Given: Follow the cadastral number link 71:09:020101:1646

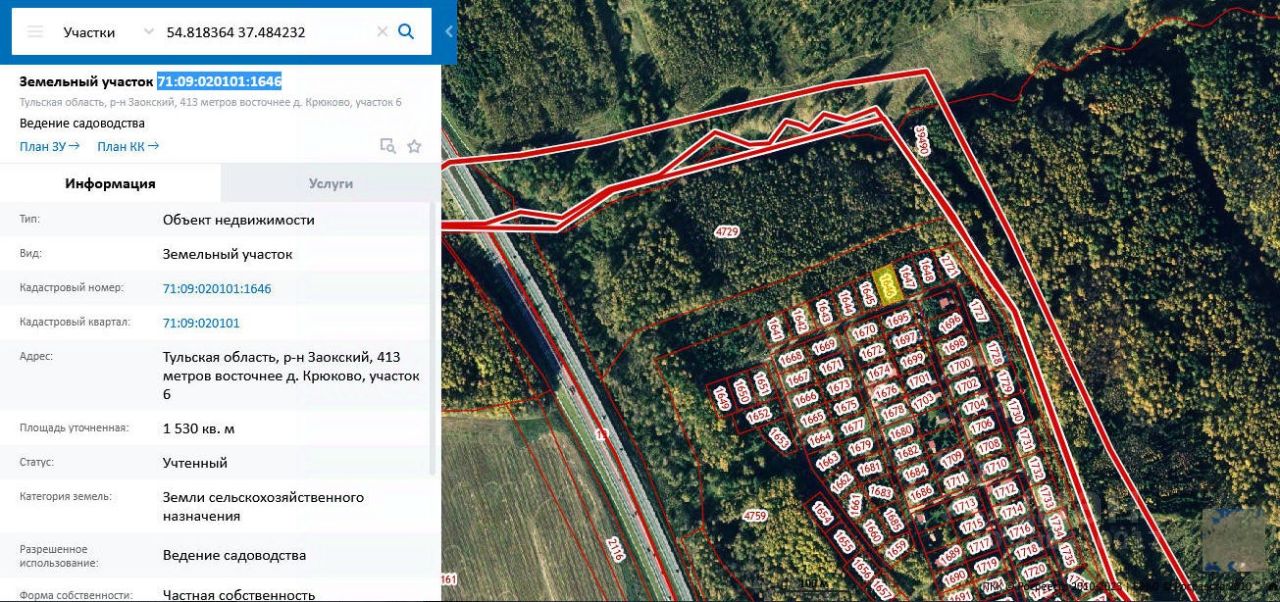Looking at the screenshot, I should (217, 289).
